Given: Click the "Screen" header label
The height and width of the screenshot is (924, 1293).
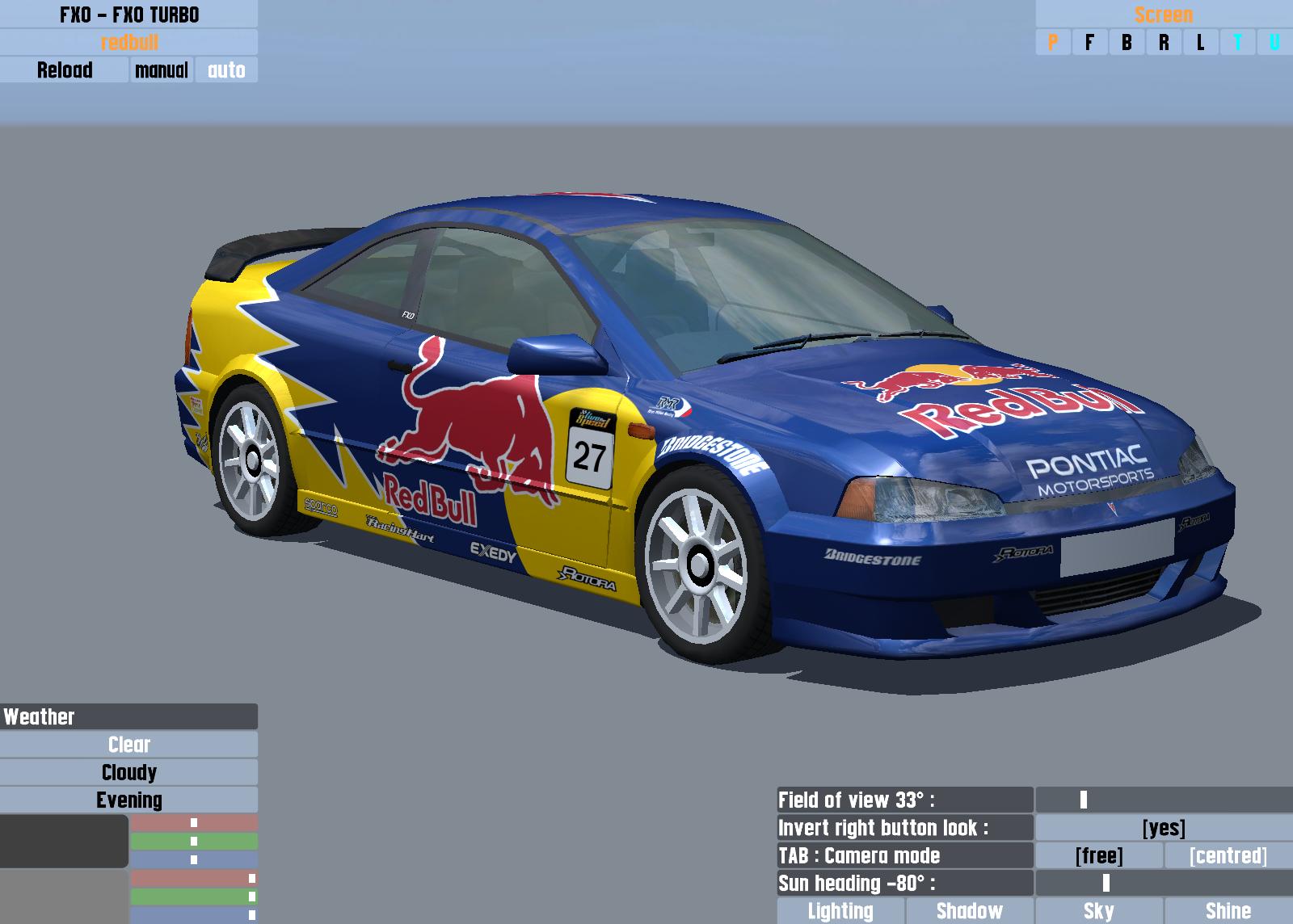Looking at the screenshot, I should [x=1164, y=15].
